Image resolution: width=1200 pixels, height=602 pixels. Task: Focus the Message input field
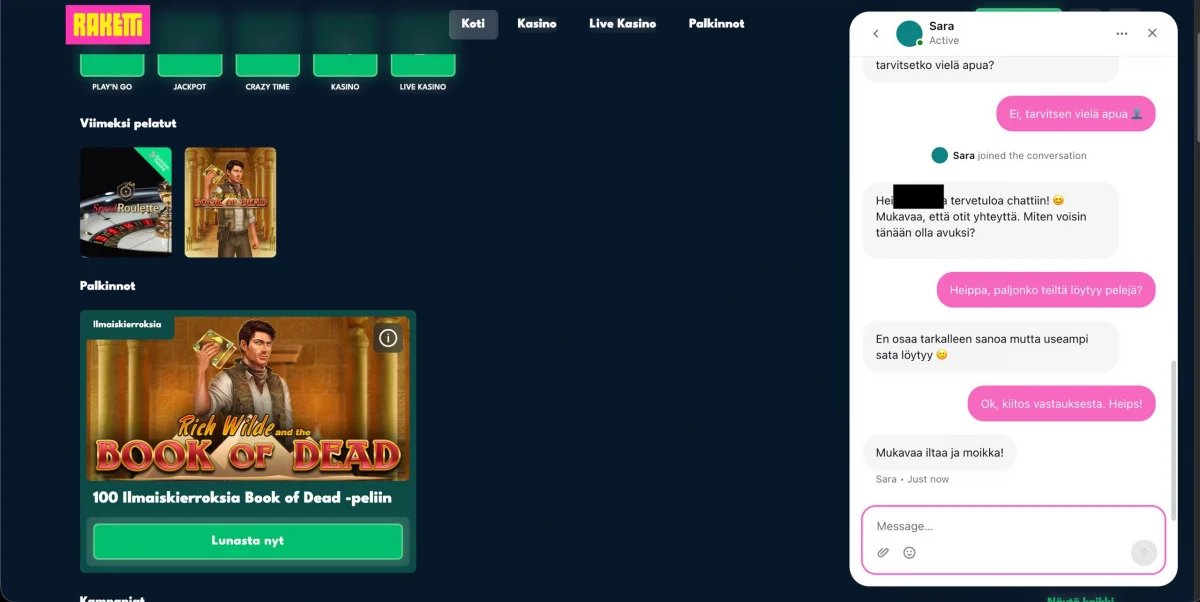[1013, 526]
